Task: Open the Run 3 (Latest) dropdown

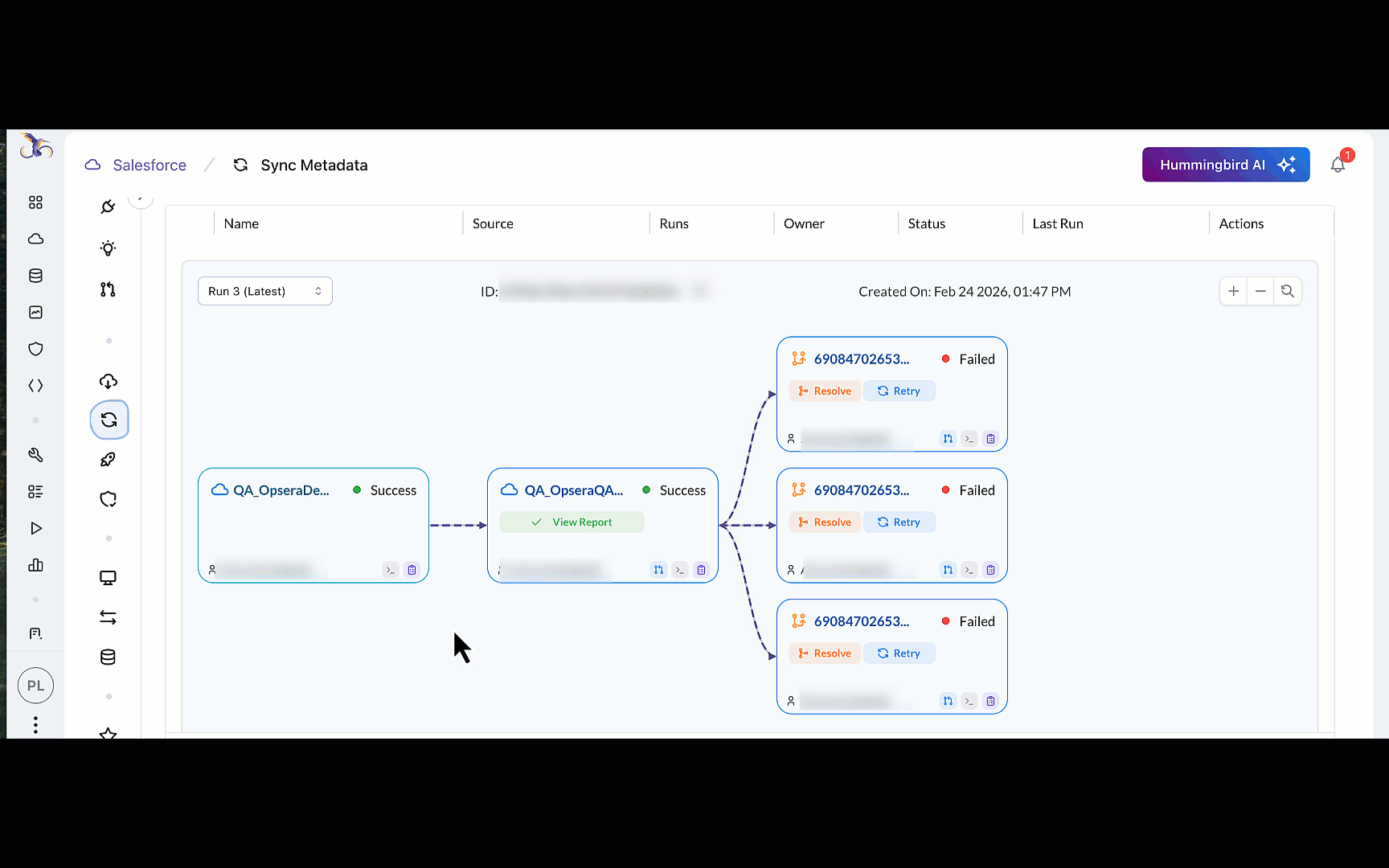Action: (264, 291)
